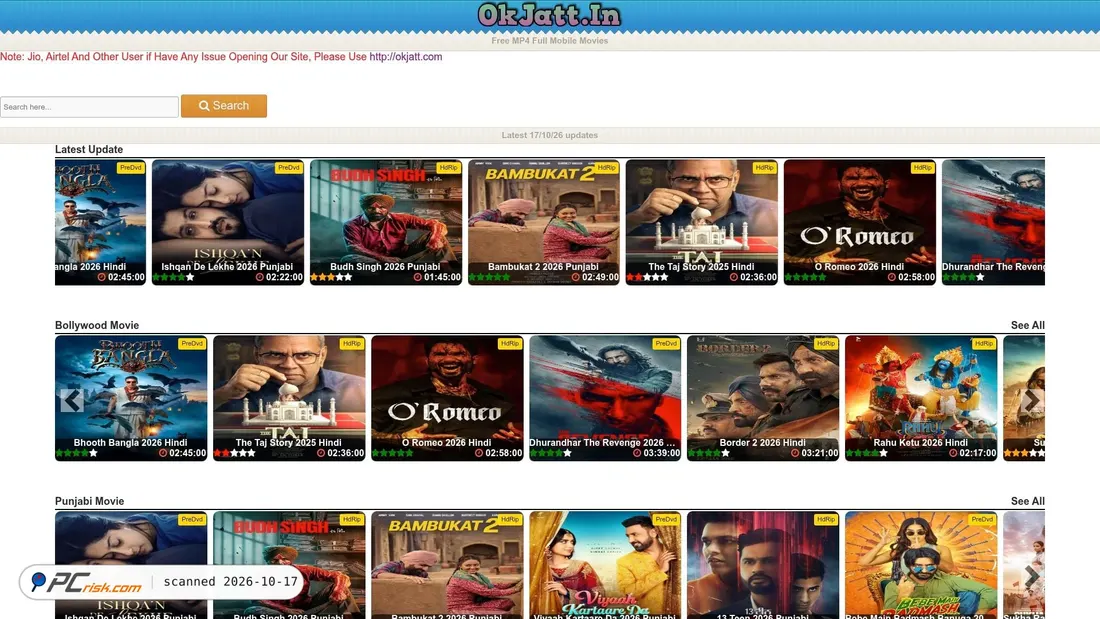Show next movies in the Punjabi carousel
Viewport: 1100px width, 619px height.
point(1031,576)
